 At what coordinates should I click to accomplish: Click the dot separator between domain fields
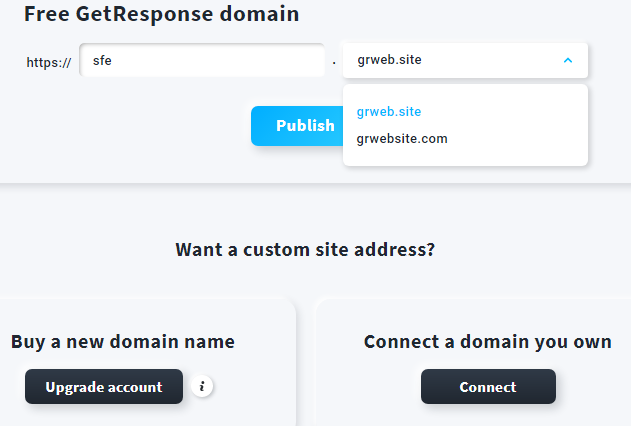[334, 64]
